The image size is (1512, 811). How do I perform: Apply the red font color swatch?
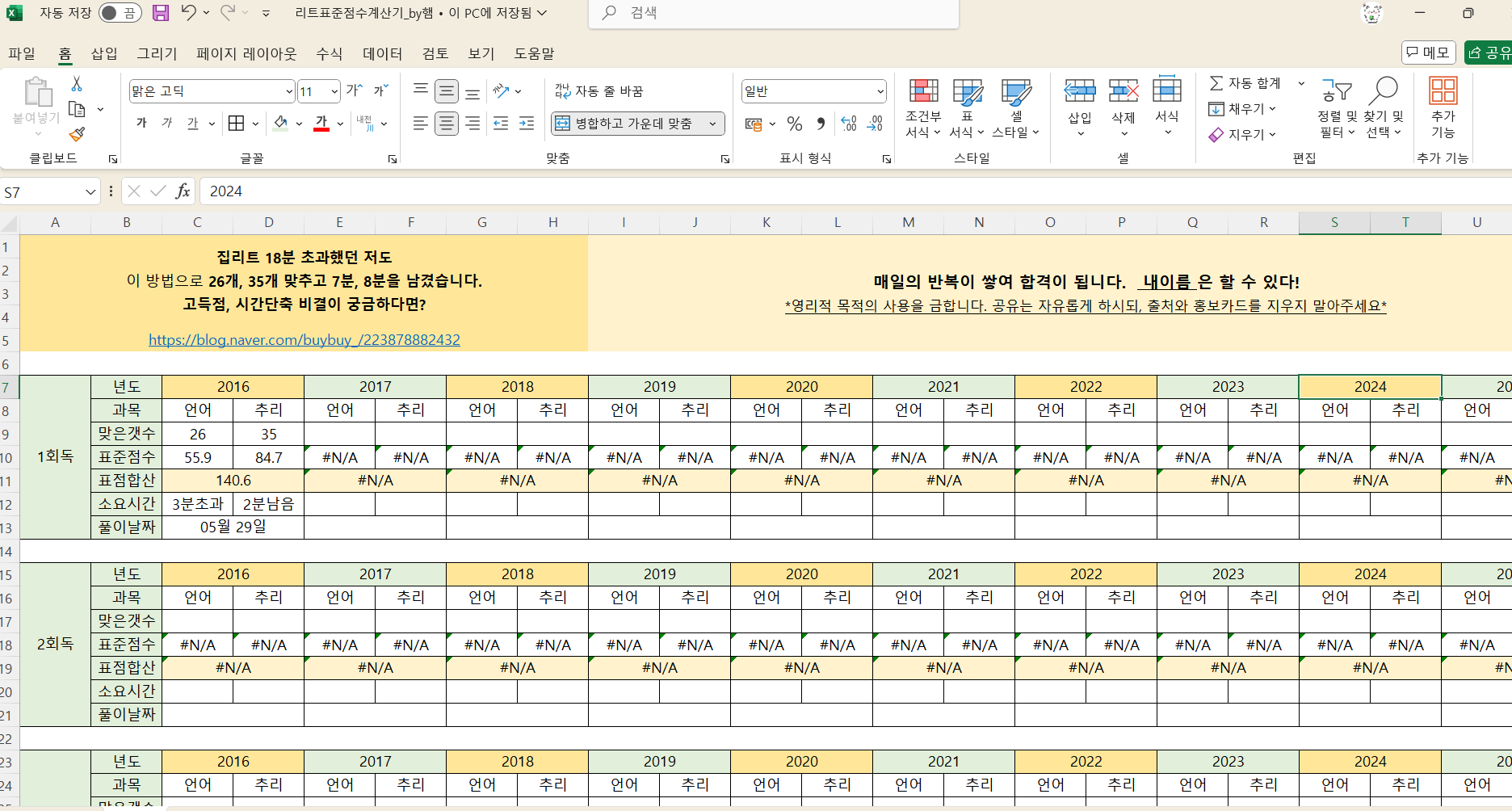coord(321,124)
